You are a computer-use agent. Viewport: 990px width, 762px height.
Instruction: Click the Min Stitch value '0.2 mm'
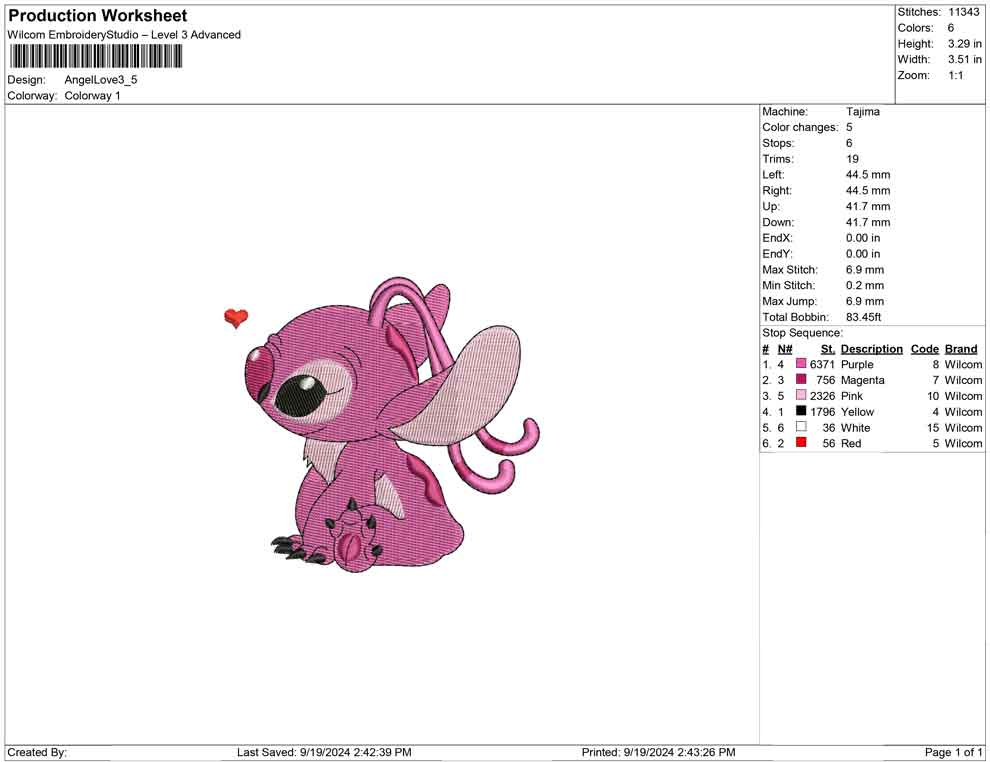[865, 285]
